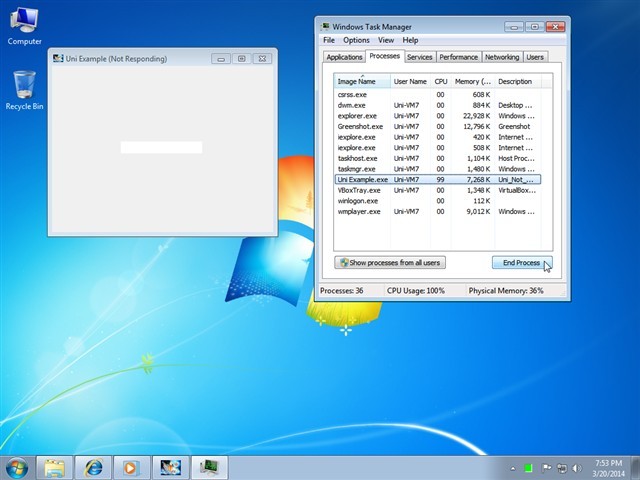Launch Internet Explorer from the taskbar
Viewport: 640px width, 480px height.
click(x=94, y=467)
